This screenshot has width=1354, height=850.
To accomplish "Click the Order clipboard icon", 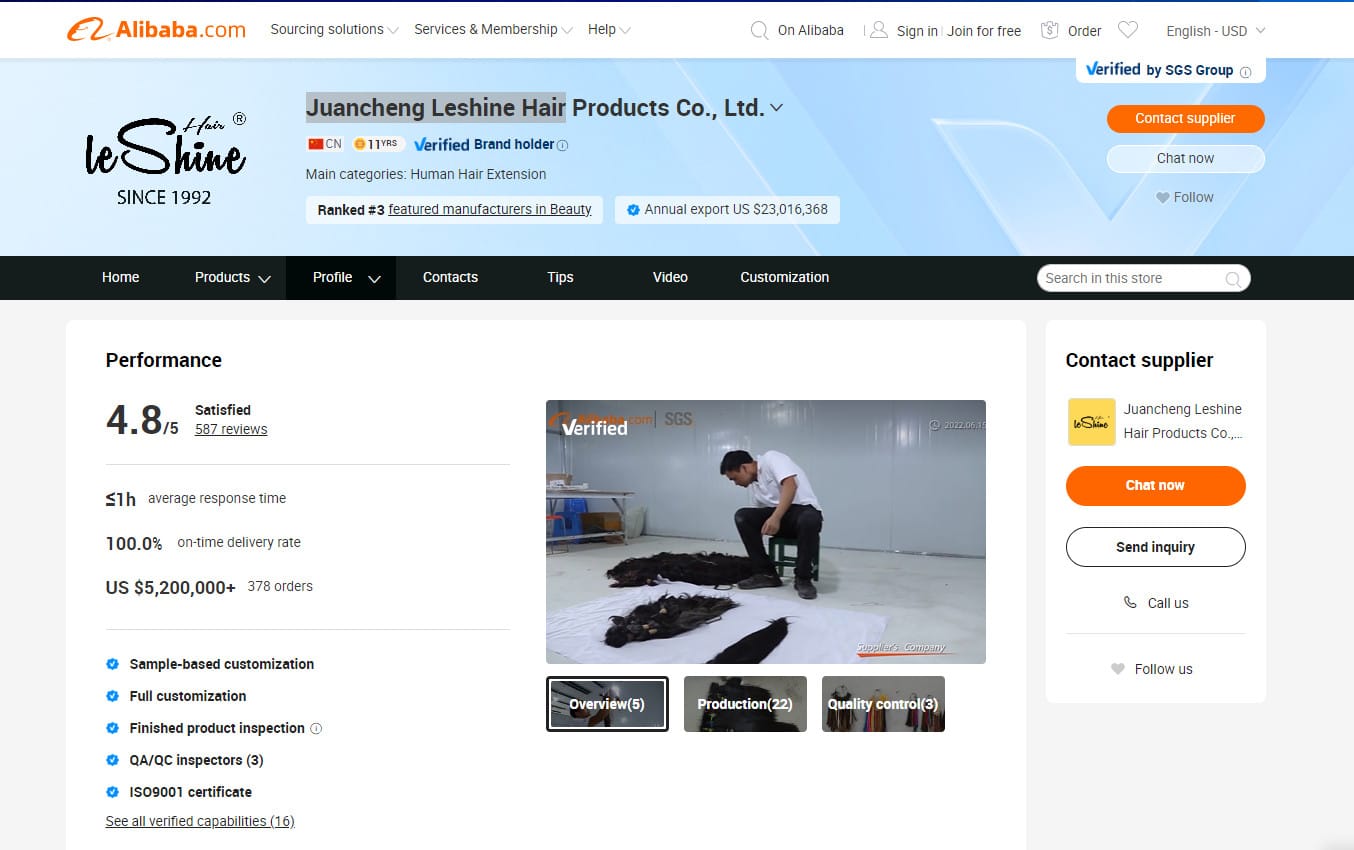I will point(1049,30).
